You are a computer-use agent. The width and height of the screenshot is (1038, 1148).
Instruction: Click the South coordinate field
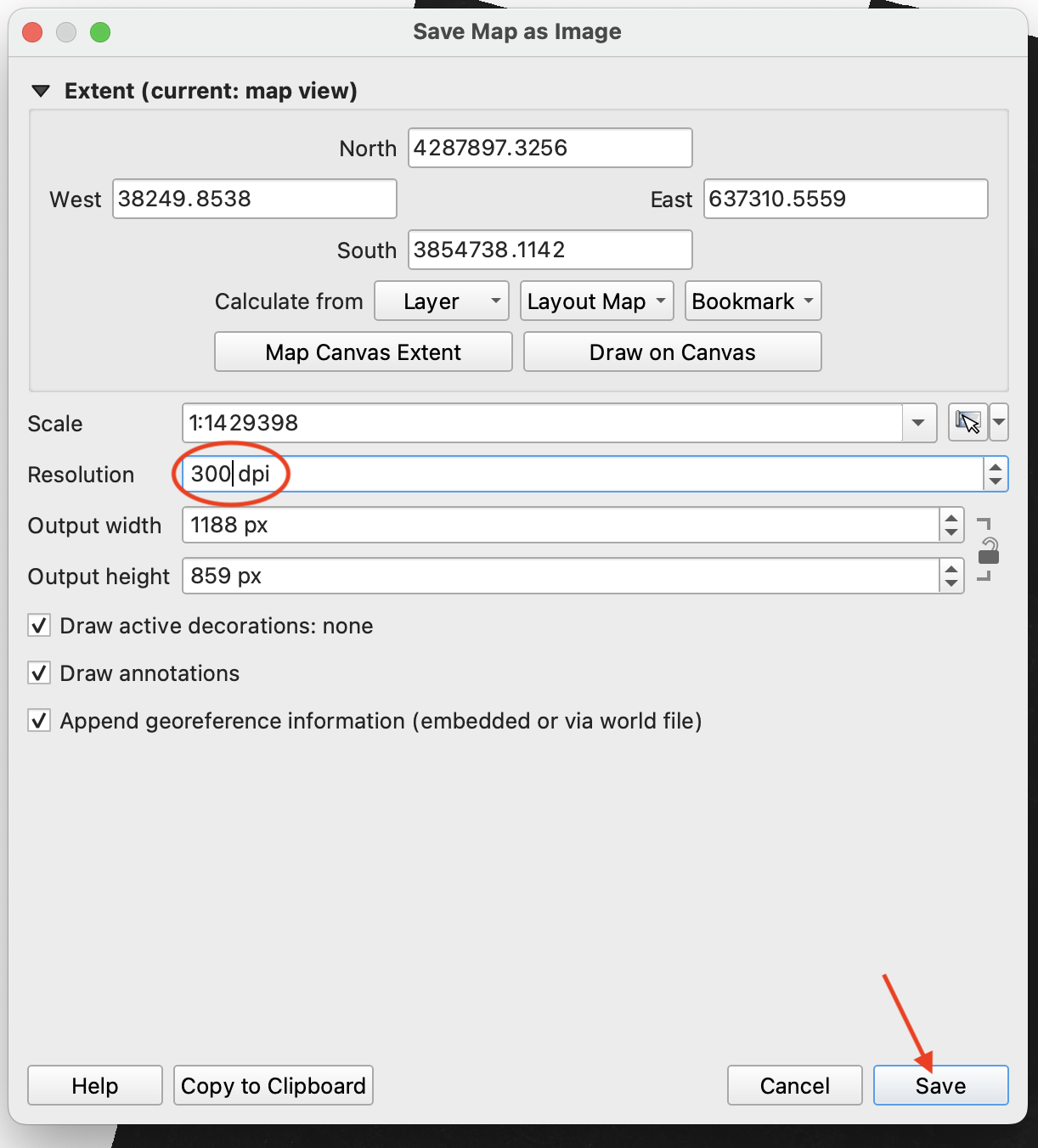pos(550,250)
